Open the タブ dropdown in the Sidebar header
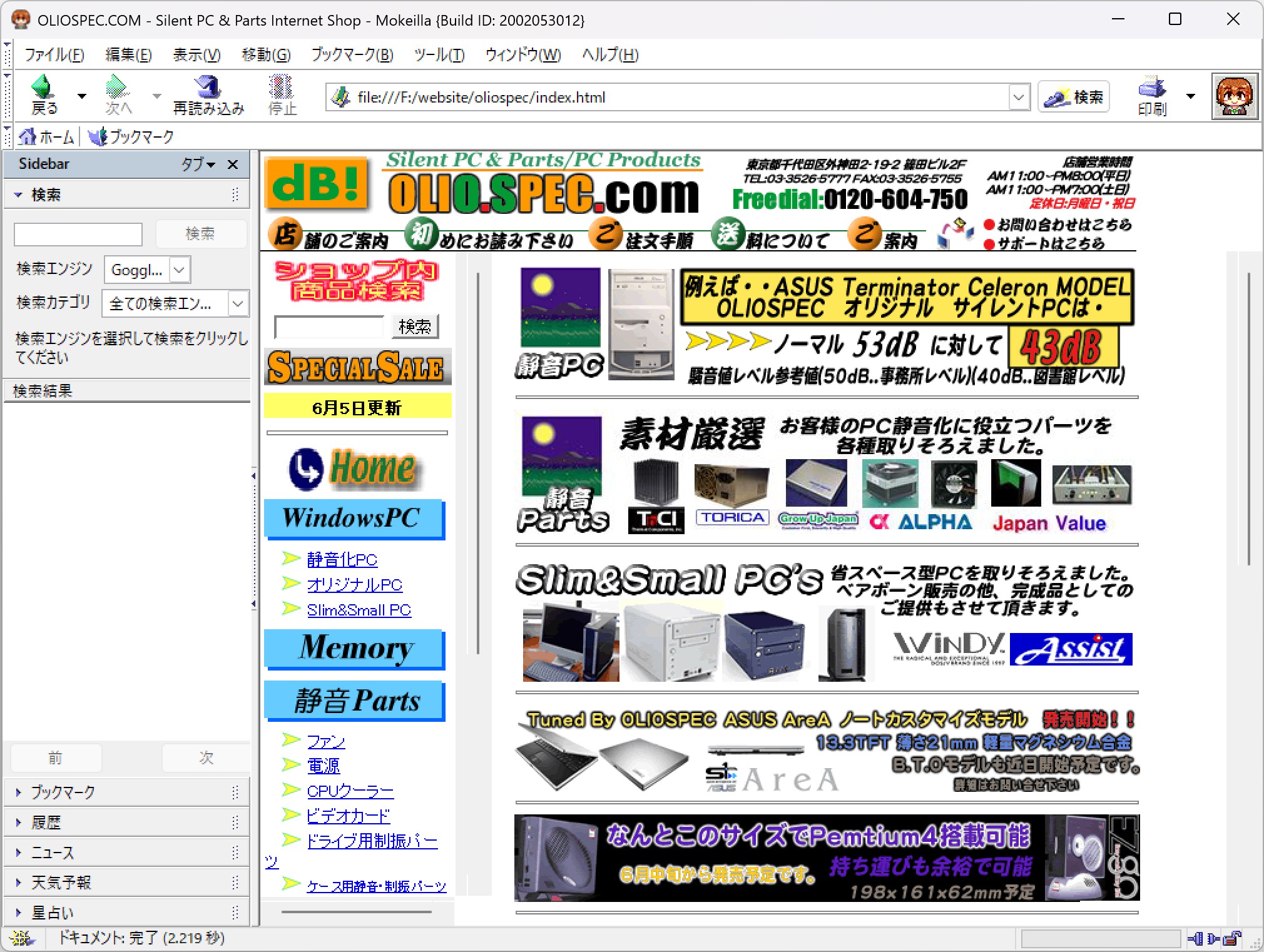Image resolution: width=1264 pixels, height=952 pixels. [x=198, y=165]
